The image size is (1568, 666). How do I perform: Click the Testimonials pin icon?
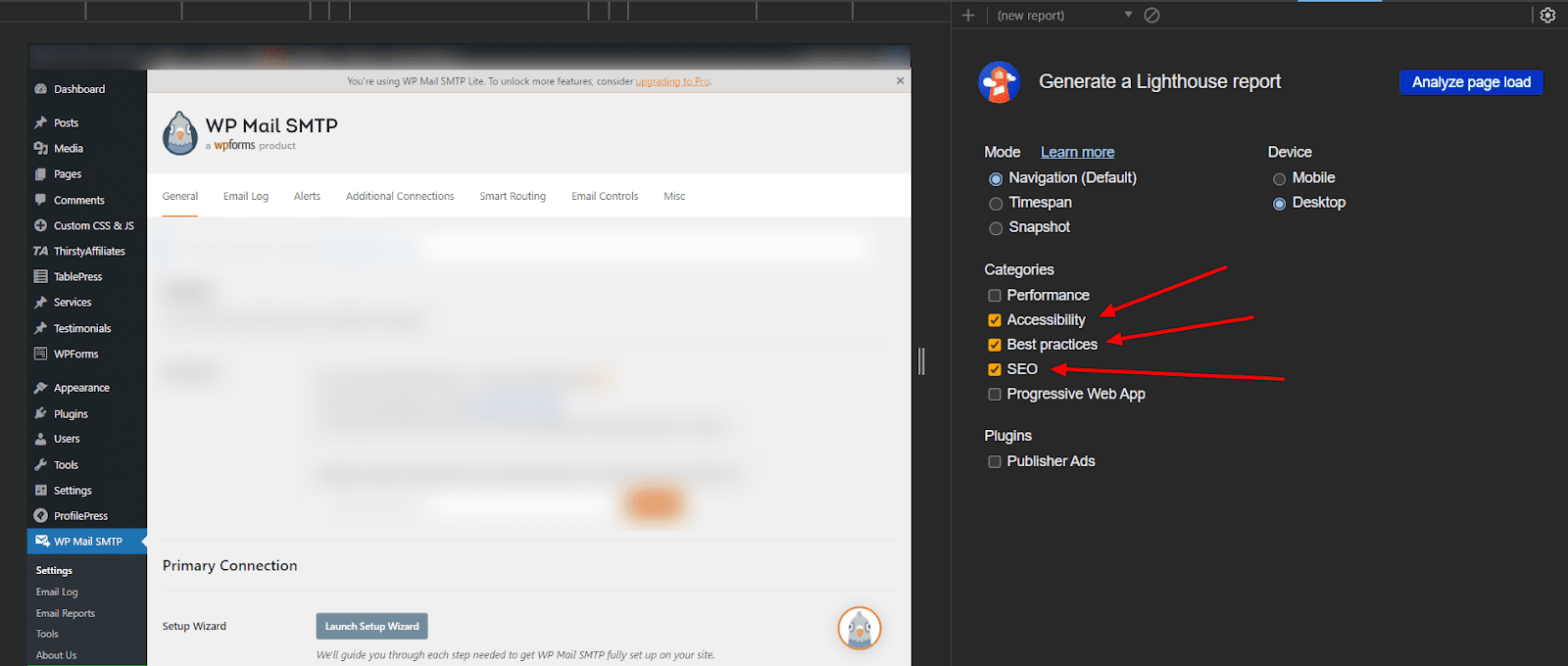click(40, 328)
